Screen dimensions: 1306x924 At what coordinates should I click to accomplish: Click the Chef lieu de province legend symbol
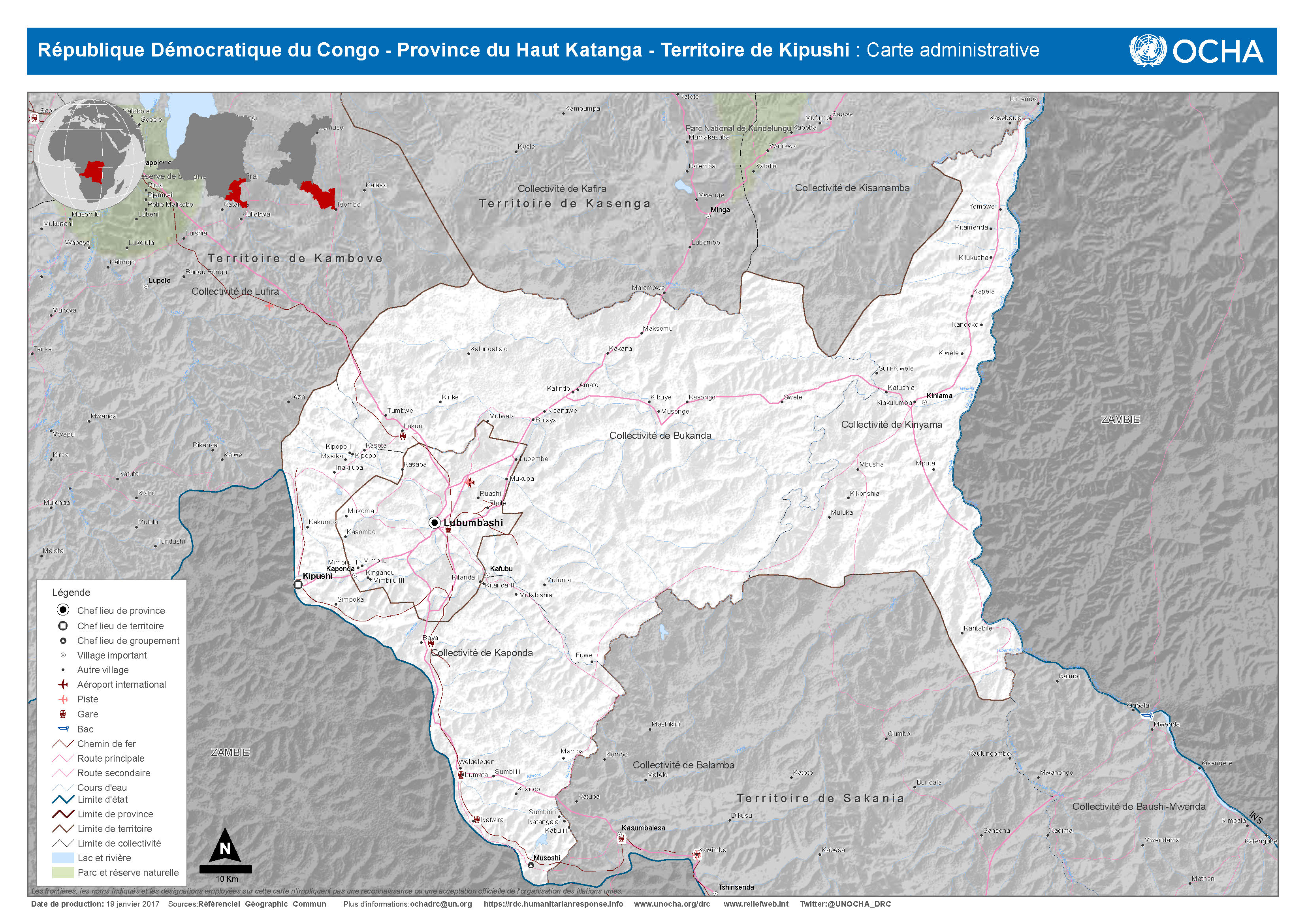click(63, 610)
